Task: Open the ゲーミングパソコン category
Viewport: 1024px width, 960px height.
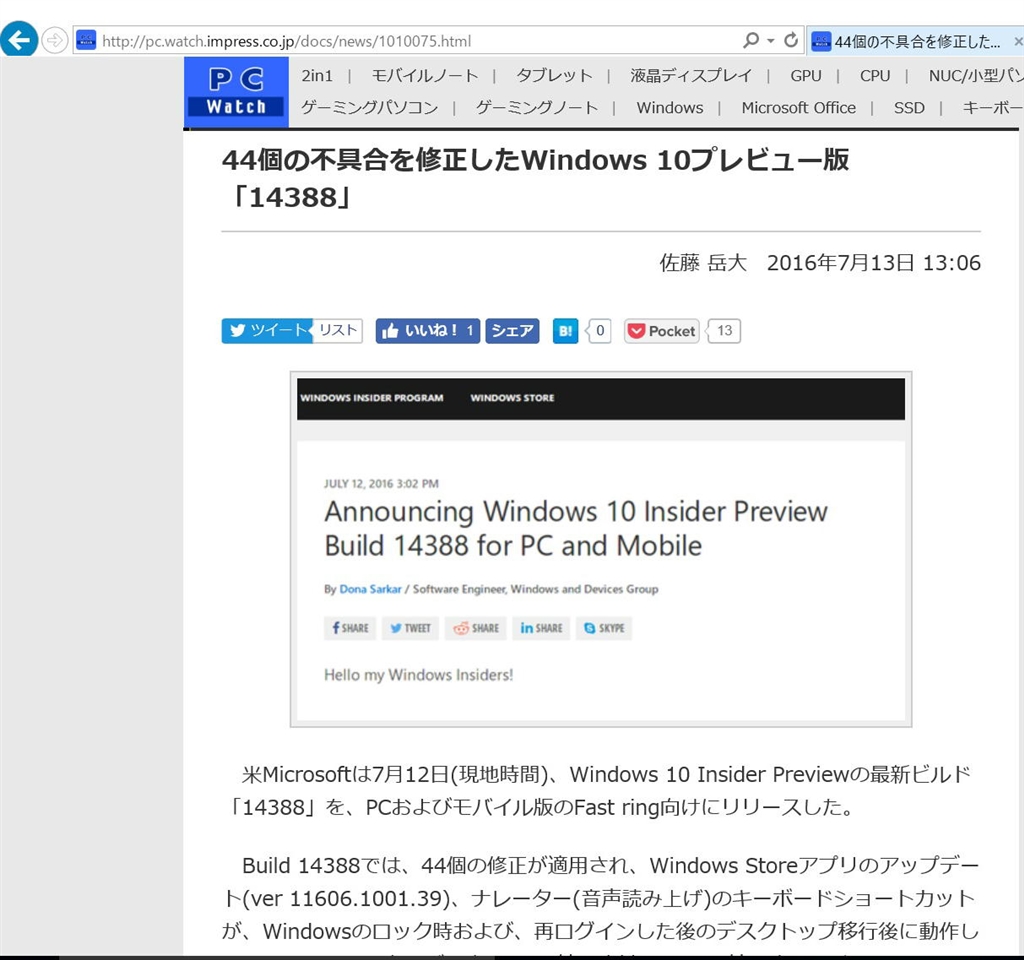Action: (x=370, y=108)
